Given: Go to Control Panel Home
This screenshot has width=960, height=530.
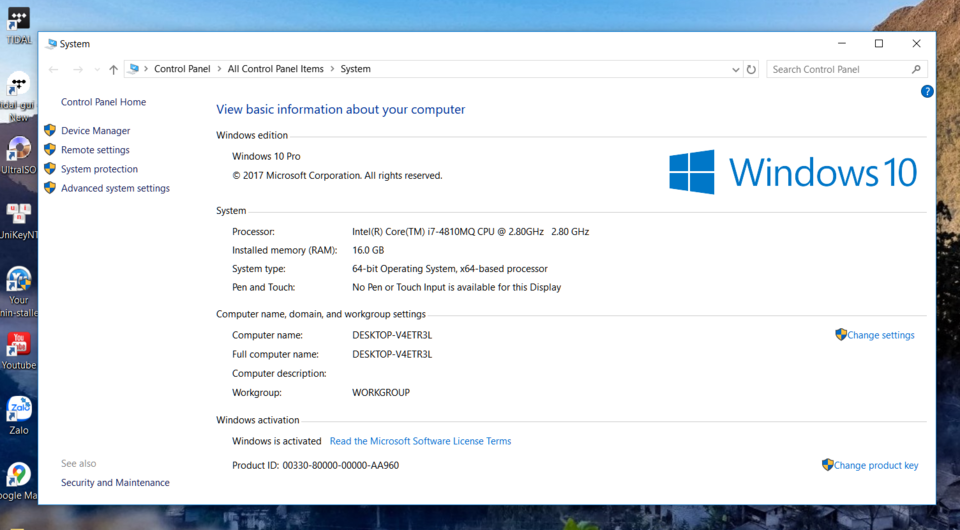Looking at the screenshot, I should (103, 102).
